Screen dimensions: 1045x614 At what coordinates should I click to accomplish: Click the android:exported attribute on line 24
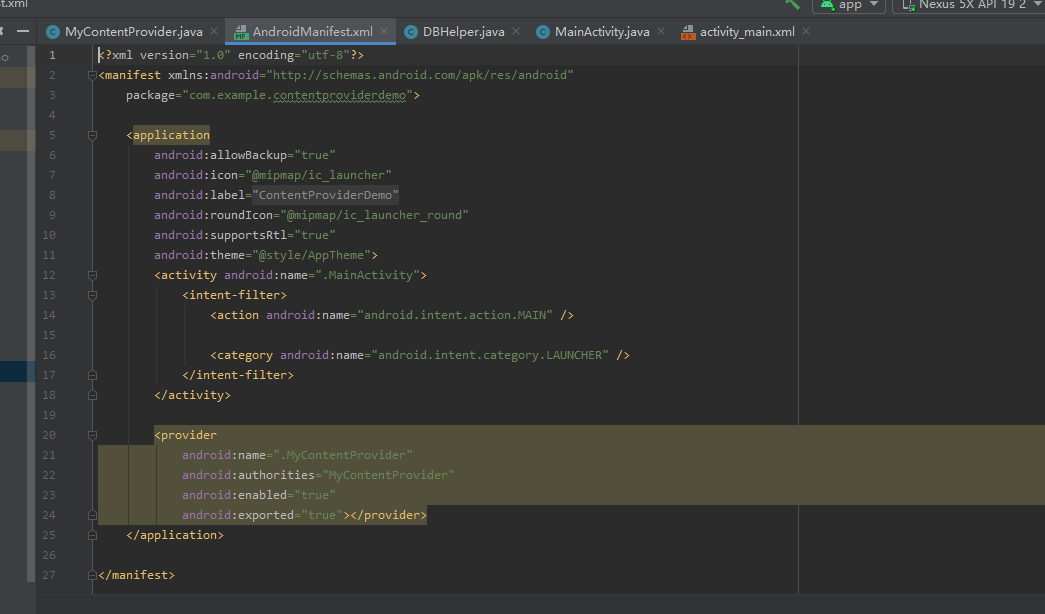[x=238, y=515]
